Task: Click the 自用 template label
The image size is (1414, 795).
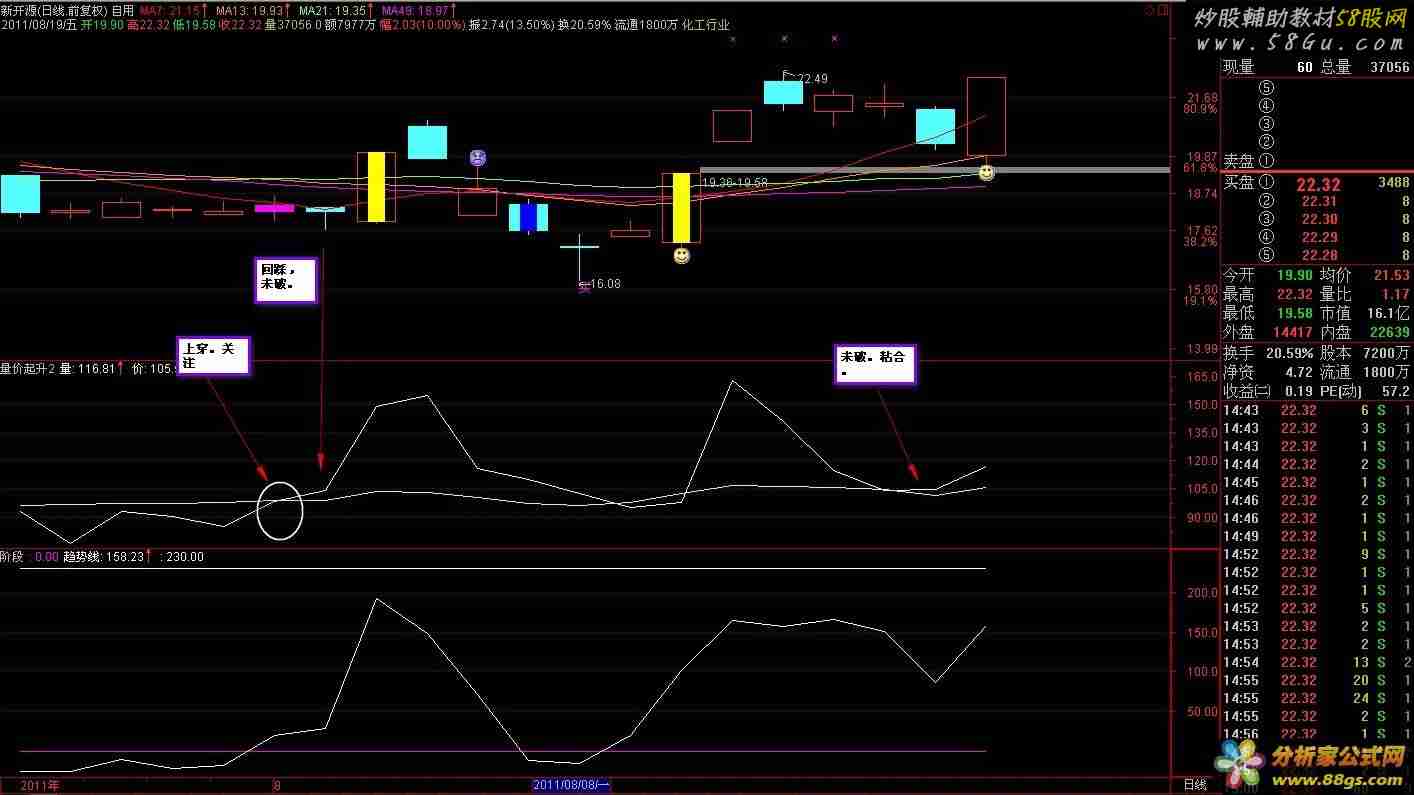Action: coord(123,10)
